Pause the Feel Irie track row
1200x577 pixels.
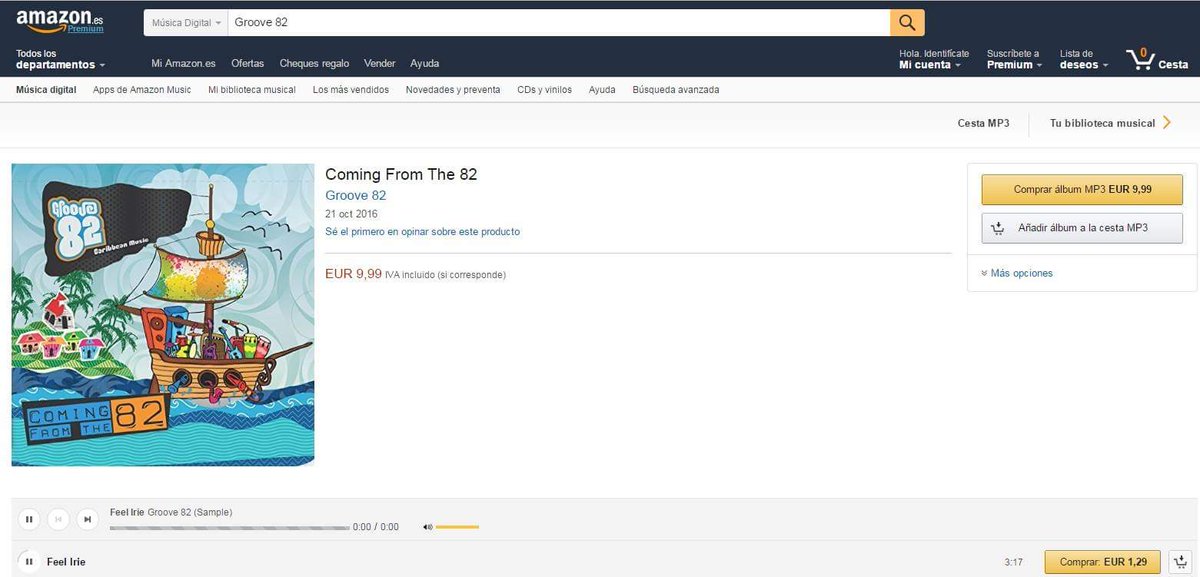point(29,562)
